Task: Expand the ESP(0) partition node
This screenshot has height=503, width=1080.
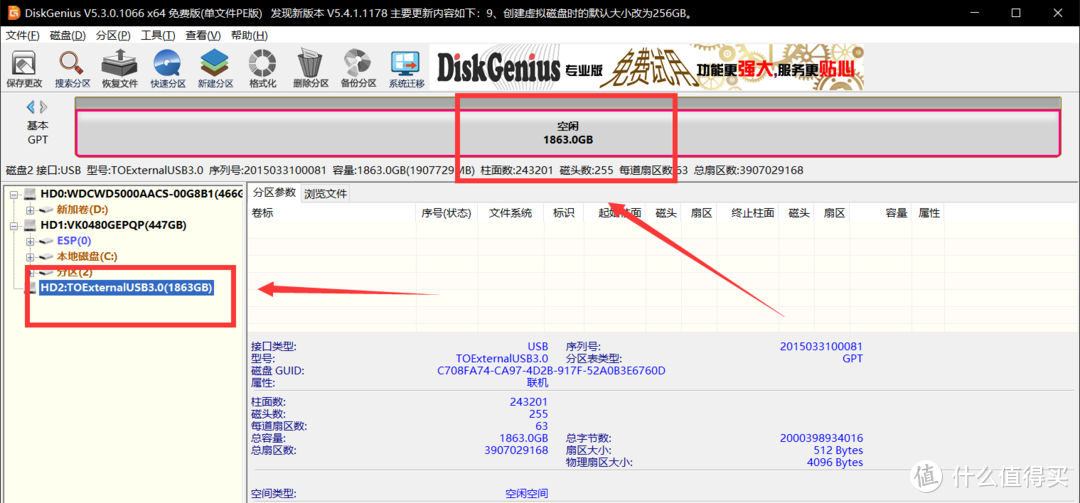Action: click(x=30, y=241)
